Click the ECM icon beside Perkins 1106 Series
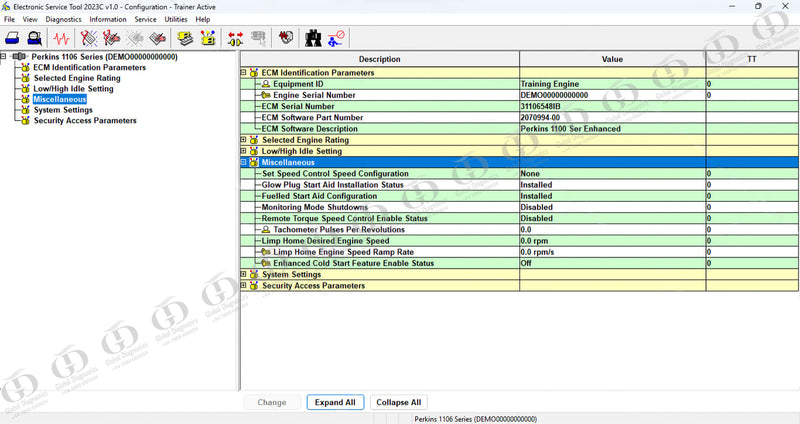This screenshot has height=424, width=800. 19,57
